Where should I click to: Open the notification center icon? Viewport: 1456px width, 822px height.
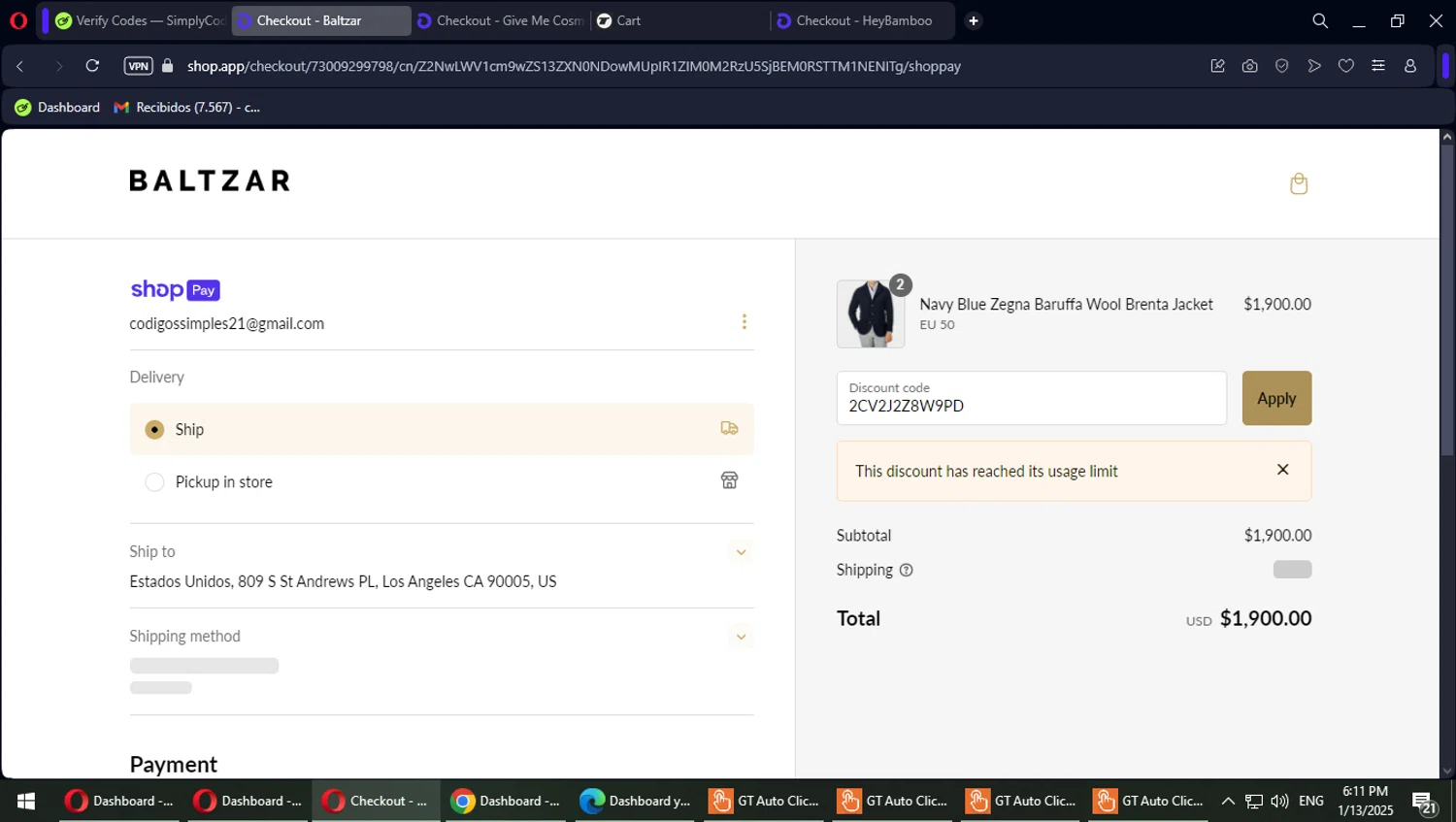tap(1424, 802)
